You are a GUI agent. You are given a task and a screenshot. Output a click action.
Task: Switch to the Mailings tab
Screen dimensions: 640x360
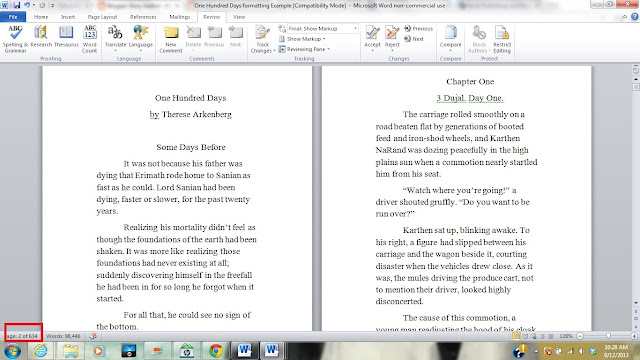[x=180, y=17]
